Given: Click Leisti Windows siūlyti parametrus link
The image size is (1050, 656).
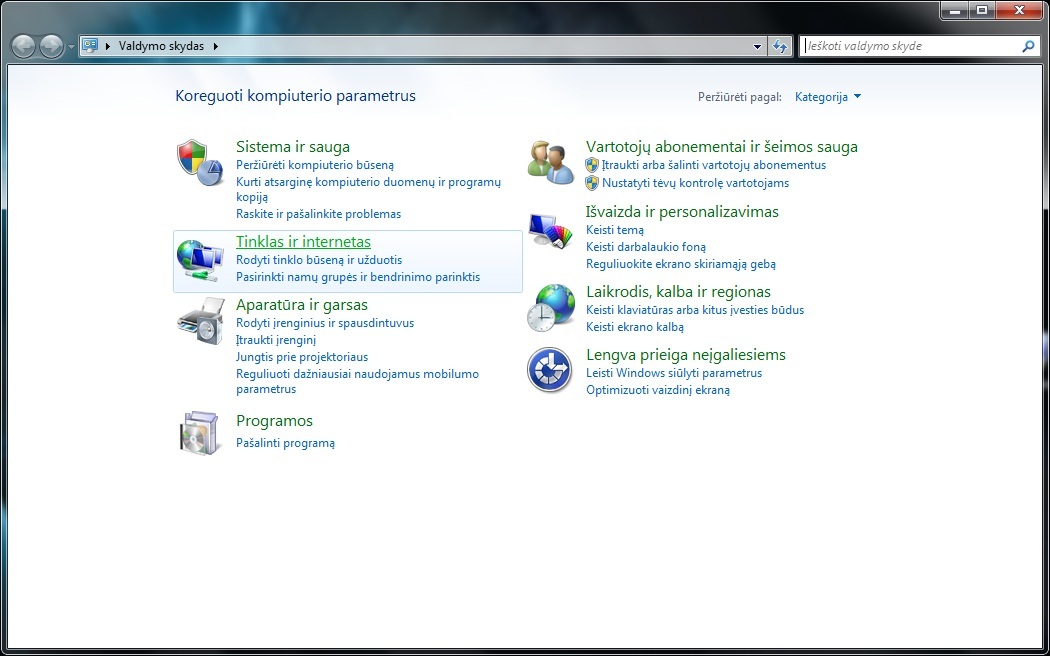Looking at the screenshot, I should tap(674, 373).
